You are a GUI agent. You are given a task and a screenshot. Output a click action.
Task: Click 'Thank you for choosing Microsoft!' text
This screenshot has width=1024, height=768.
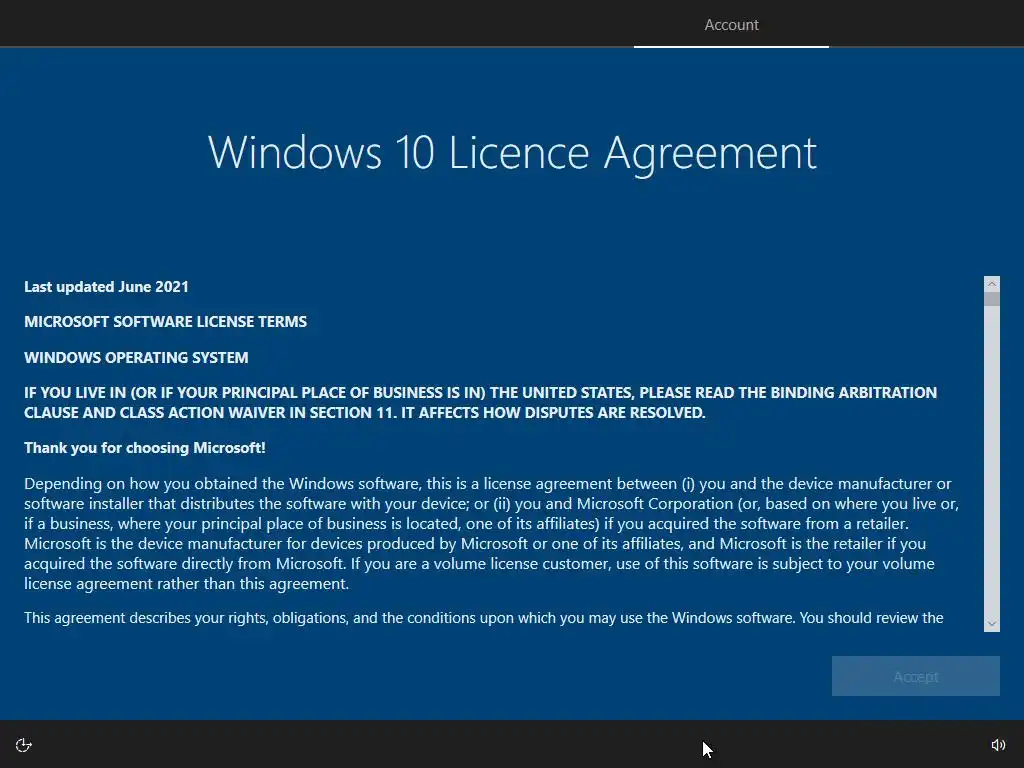coord(145,448)
